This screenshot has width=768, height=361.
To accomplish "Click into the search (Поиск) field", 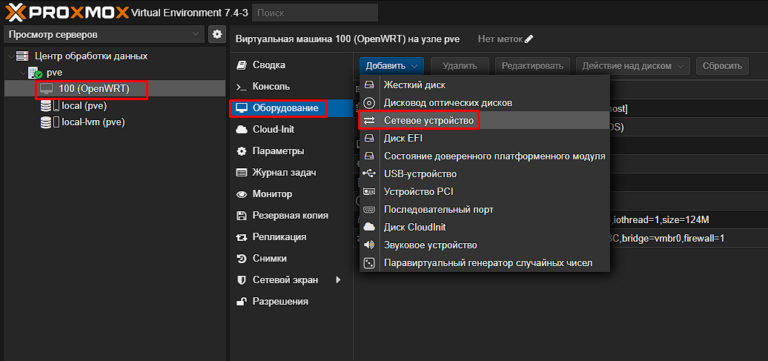I will click(x=315, y=13).
